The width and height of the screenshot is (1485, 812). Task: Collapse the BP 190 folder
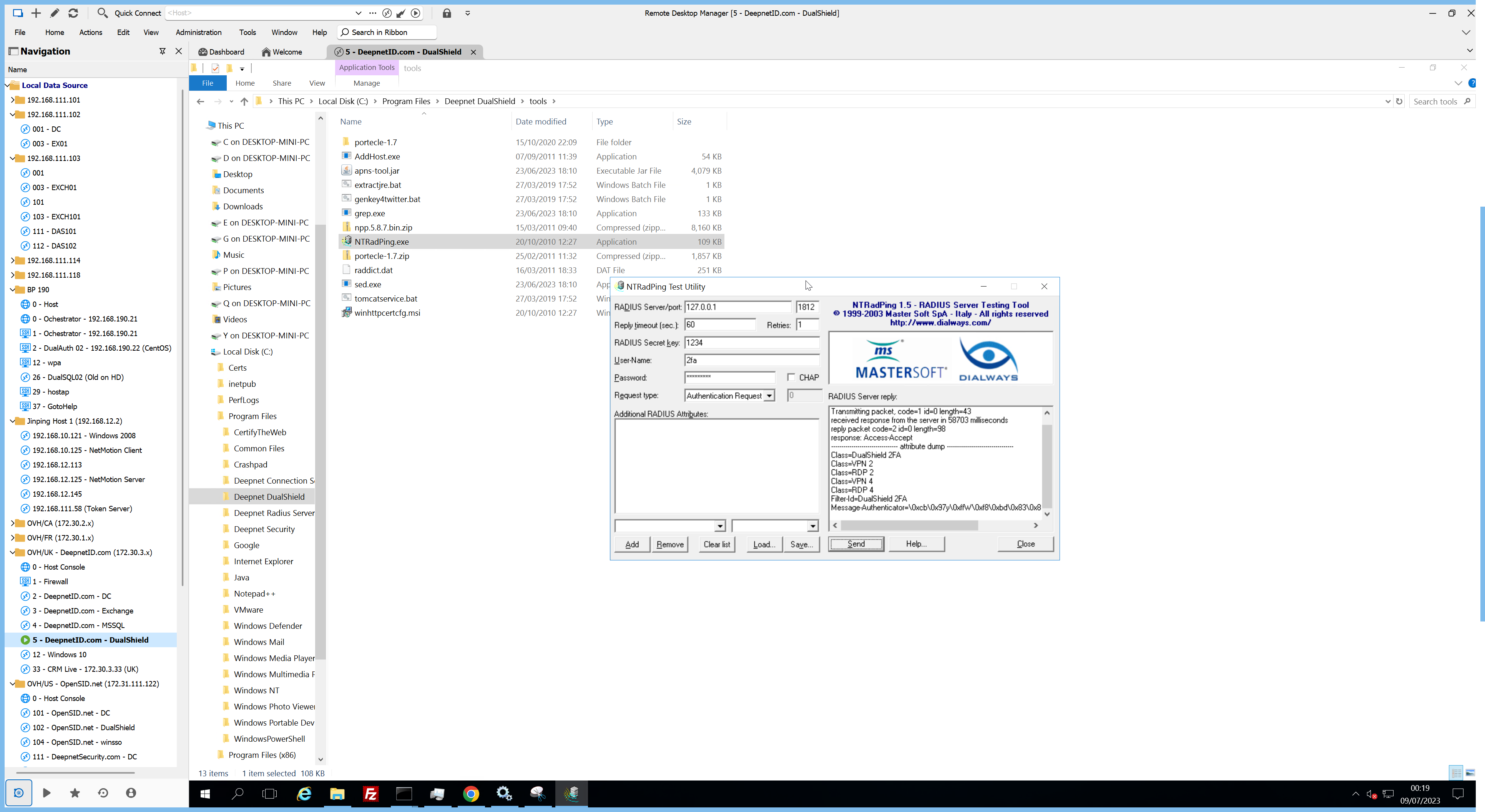tap(13, 290)
